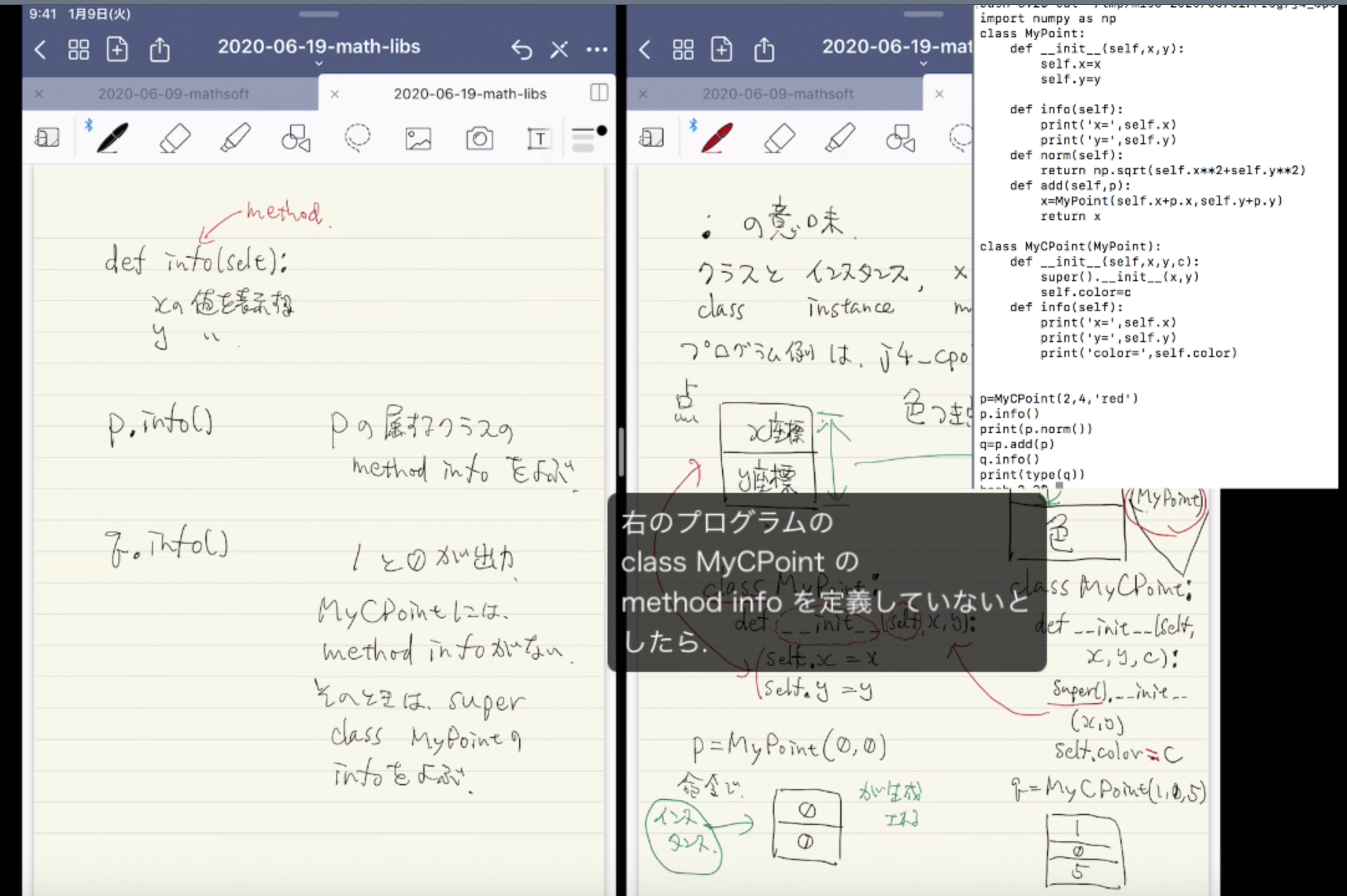Click the subtitle overlay about class MyCPoint
This screenshot has height=896, width=1347.
(827, 582)
